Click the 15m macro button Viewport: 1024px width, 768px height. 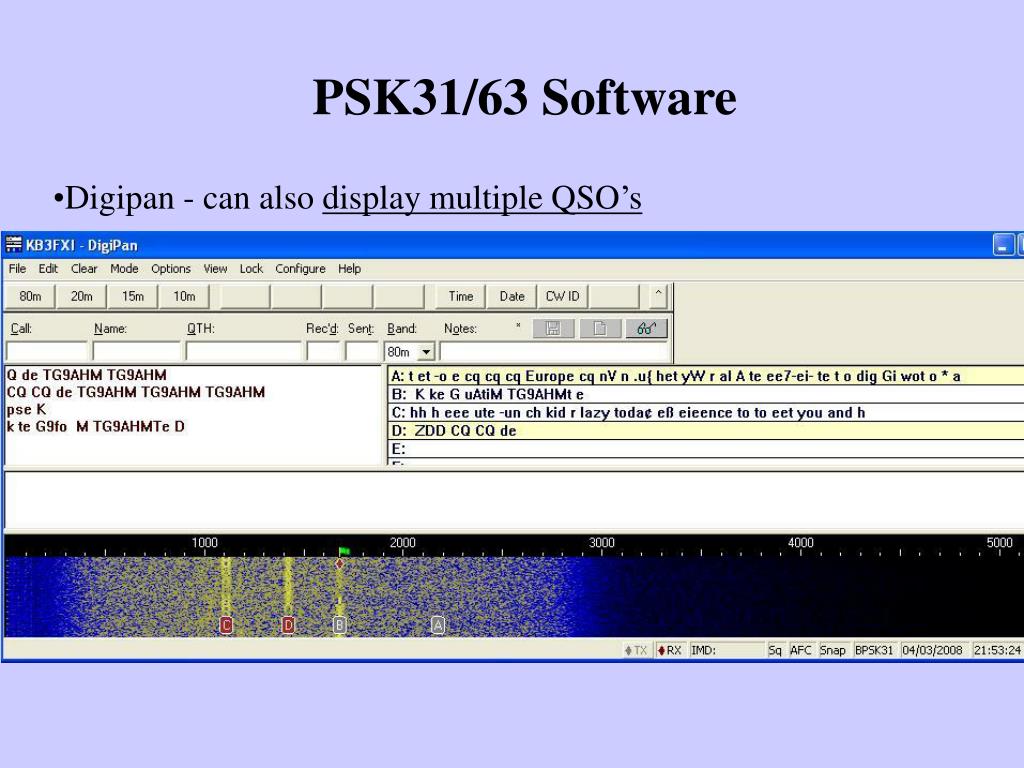[133, 296]
